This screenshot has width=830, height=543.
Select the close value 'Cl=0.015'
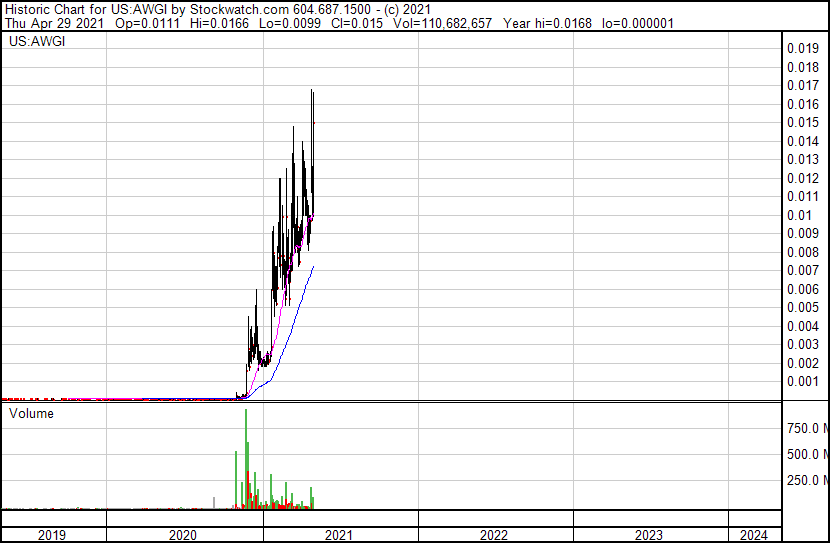tap(357, 23)
